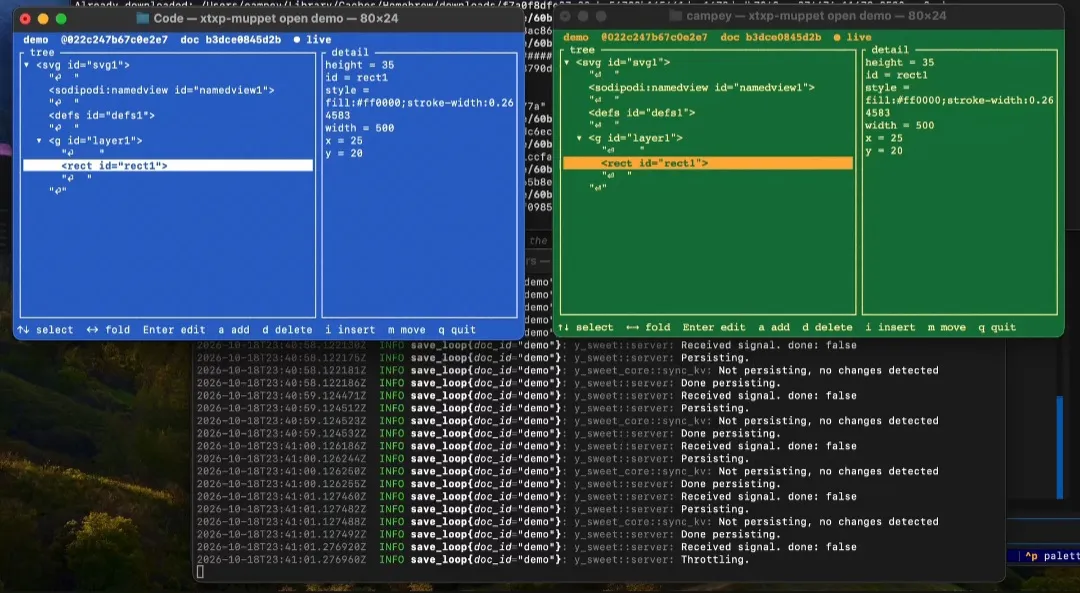Collapse the g id="layer1" node in green window
The width and height of the screenshot is (1080, 593).
579,138
